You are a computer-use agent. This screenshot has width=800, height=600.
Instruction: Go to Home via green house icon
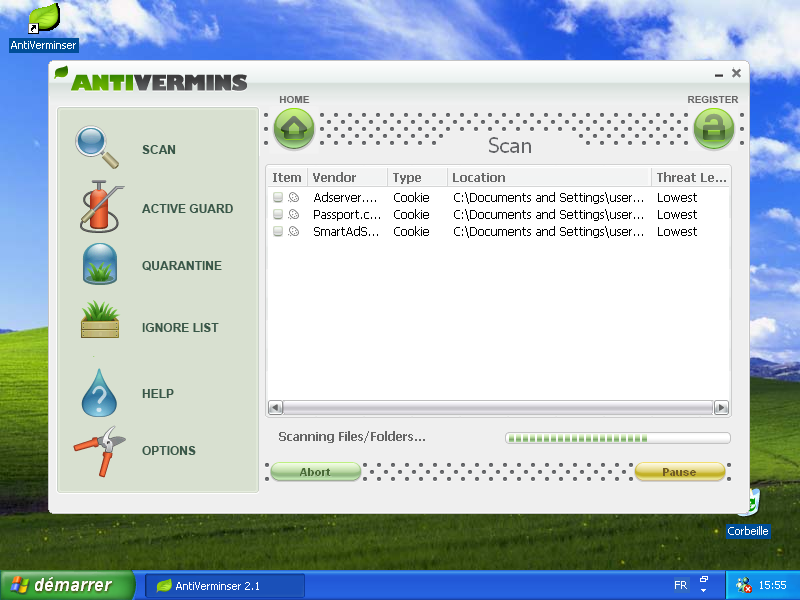pos(294,129)
